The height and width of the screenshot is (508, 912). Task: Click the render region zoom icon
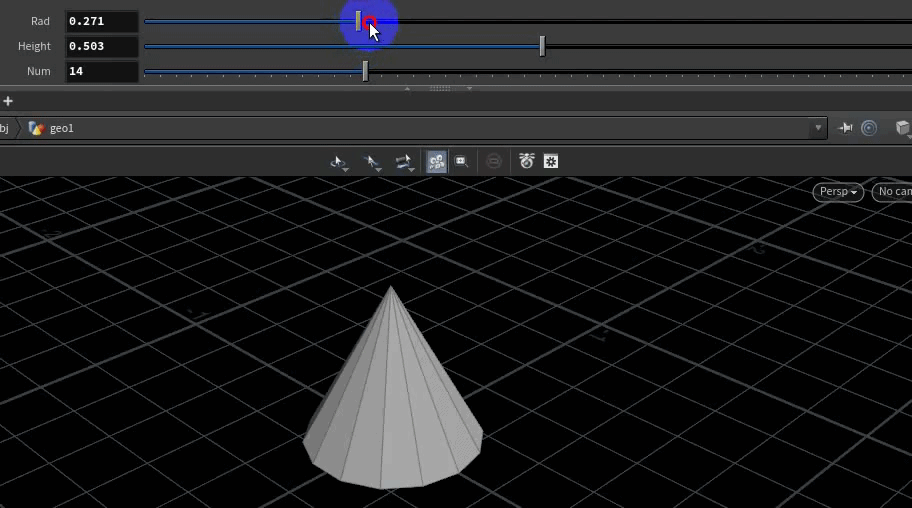pyautogui.click(x=461, y=161)
